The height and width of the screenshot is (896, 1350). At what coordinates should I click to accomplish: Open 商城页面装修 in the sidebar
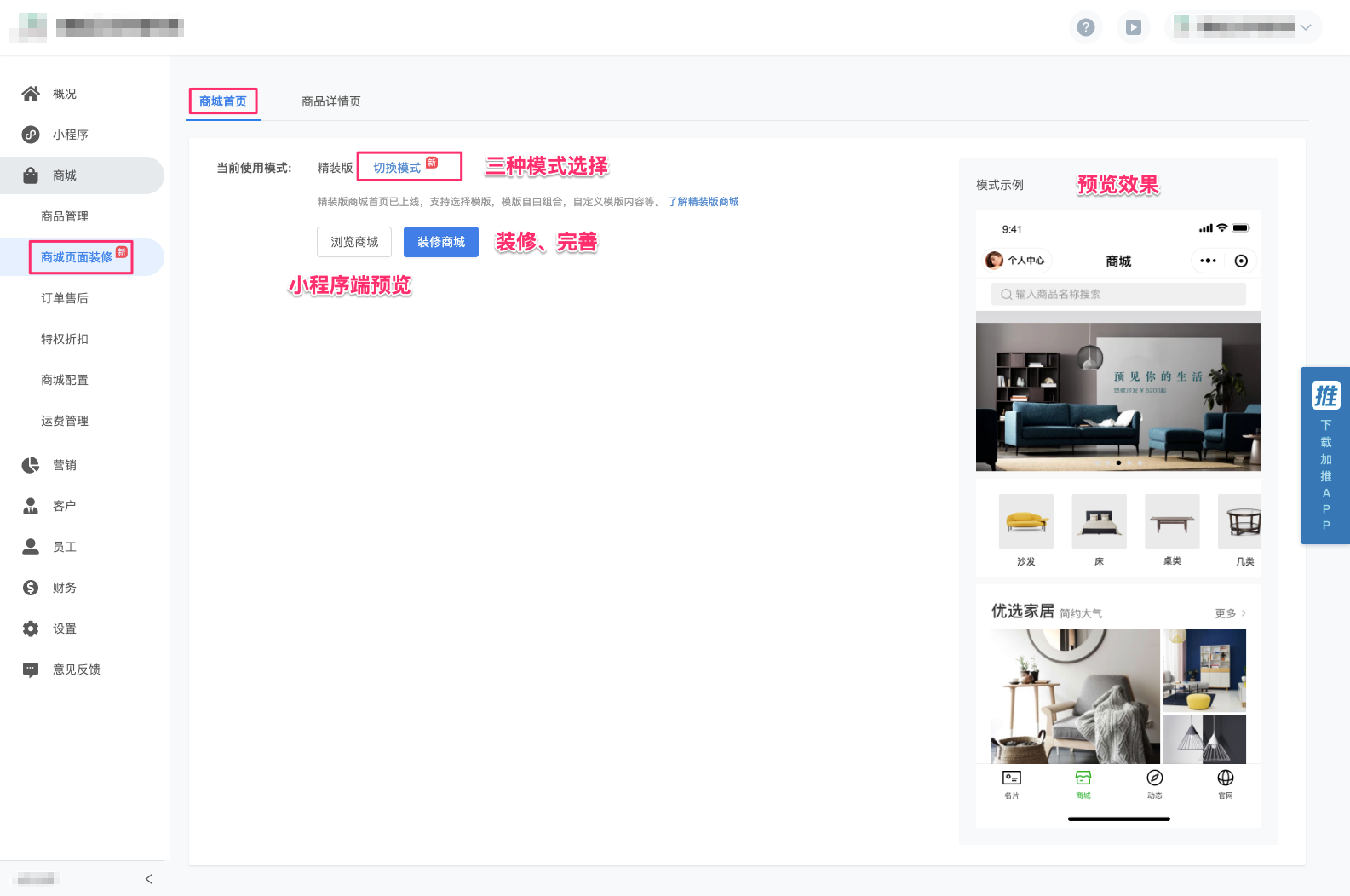coord(77,257)
